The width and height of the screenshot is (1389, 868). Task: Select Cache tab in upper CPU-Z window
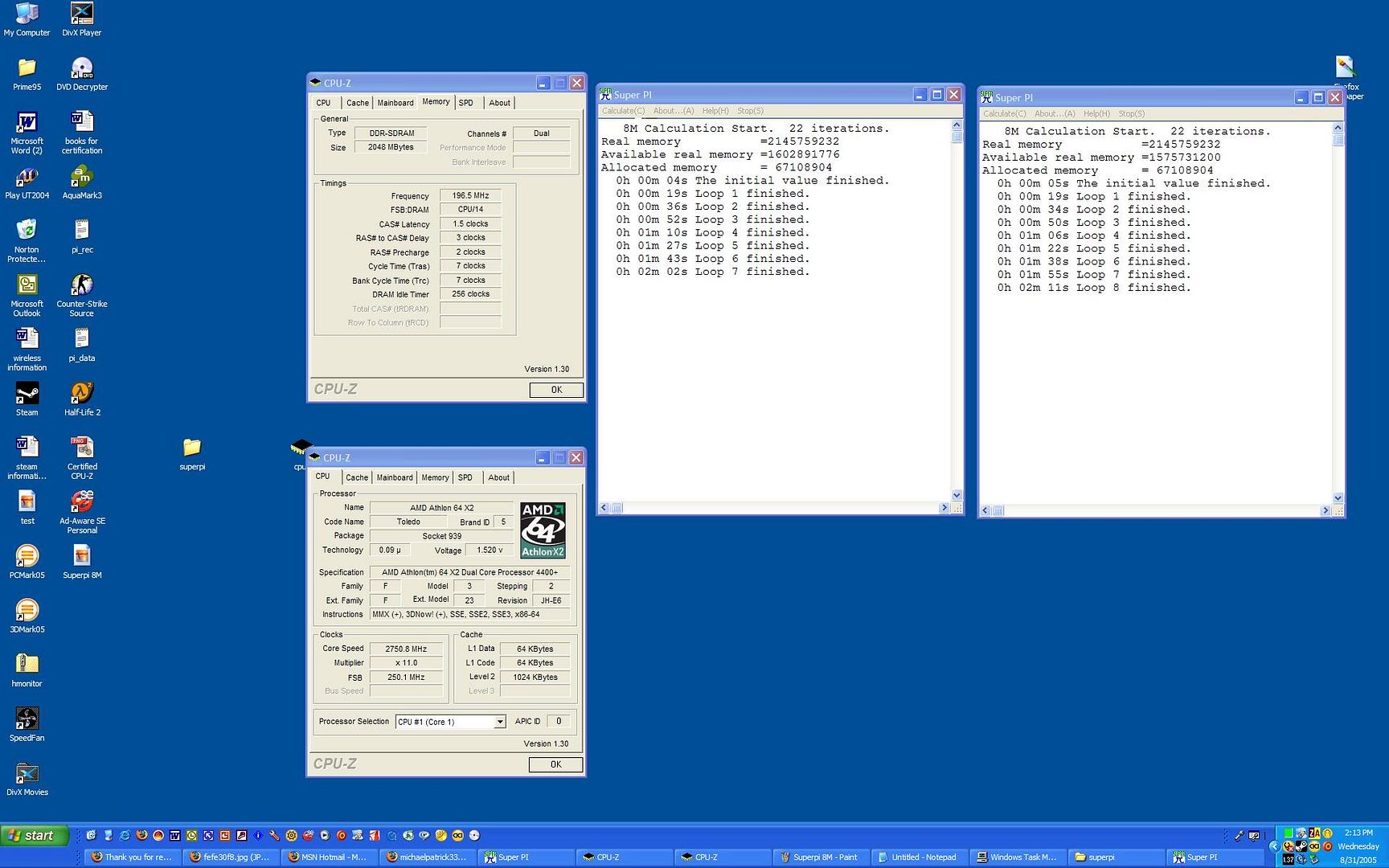(357, 103)
